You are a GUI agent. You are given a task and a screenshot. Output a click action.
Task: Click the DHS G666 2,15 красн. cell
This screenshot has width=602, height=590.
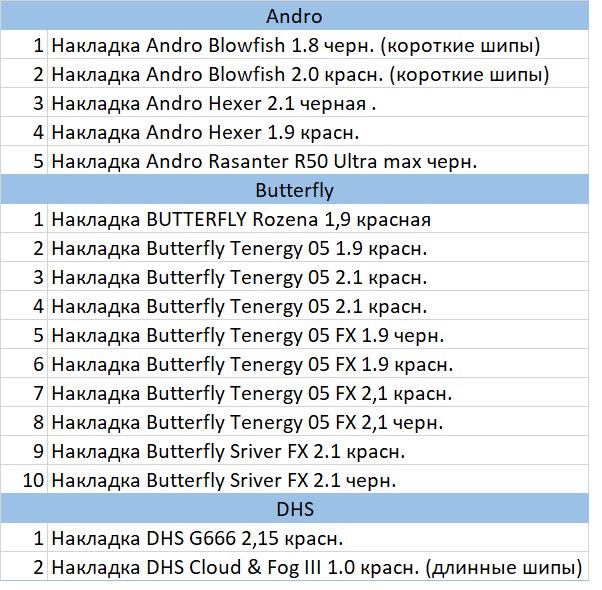(318, 537)
